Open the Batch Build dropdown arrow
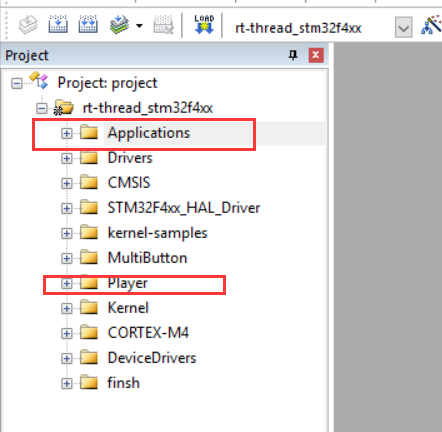The width and height of the screenshot is (442, 432). tap(139, 26)
